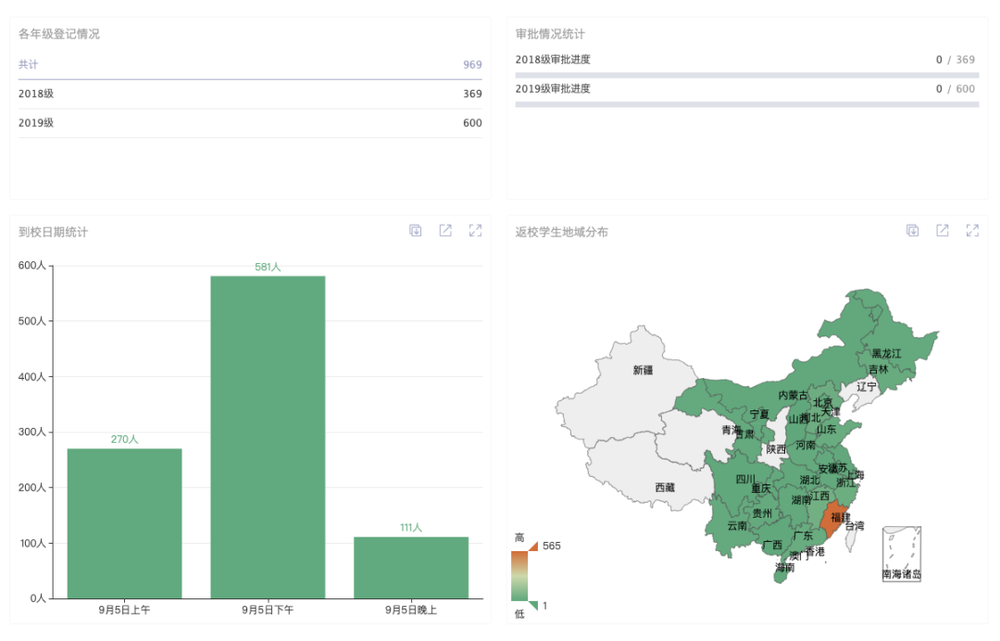This screenshot has width=1000, height=641.
Task: Click the 南海诸岛 inset map thumbnail
Action: (x=901, y=553)
